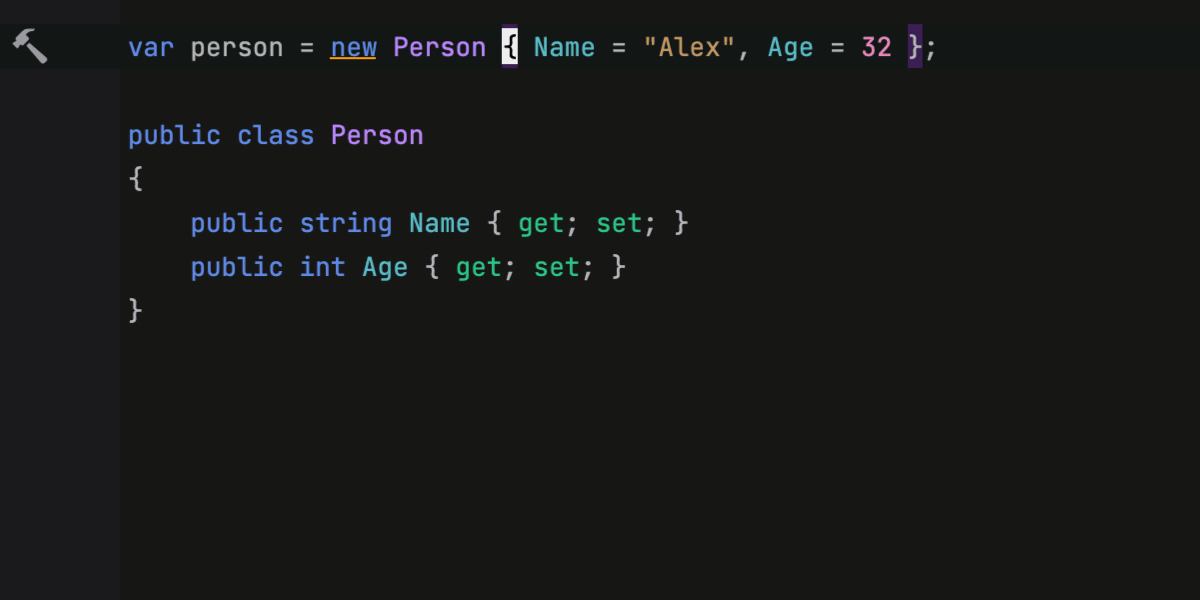Click 'Person' type after the new keyword
This screenshot has height=600, width=1200.
tap(439, 47)
